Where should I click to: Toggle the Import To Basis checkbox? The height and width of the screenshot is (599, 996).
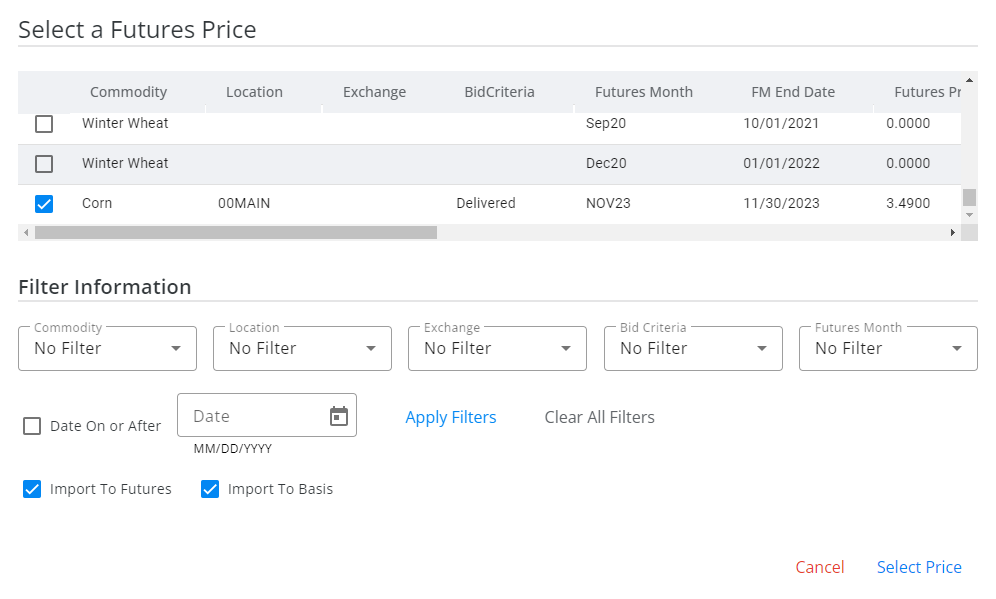point(210,489)
